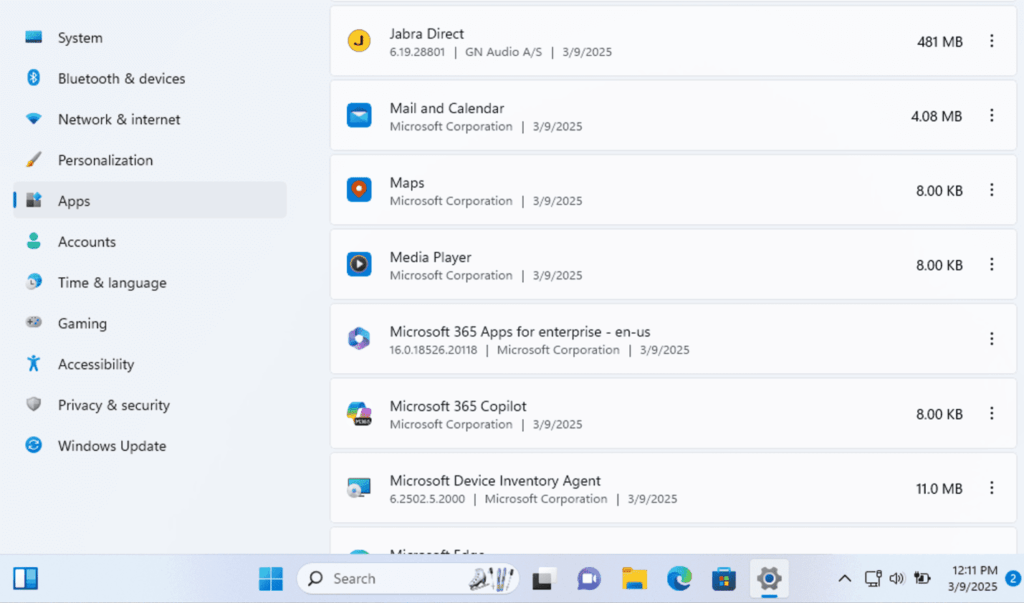Open Accessibility settings
This screenshot has width=1024, height=603.
pos(95,364)
